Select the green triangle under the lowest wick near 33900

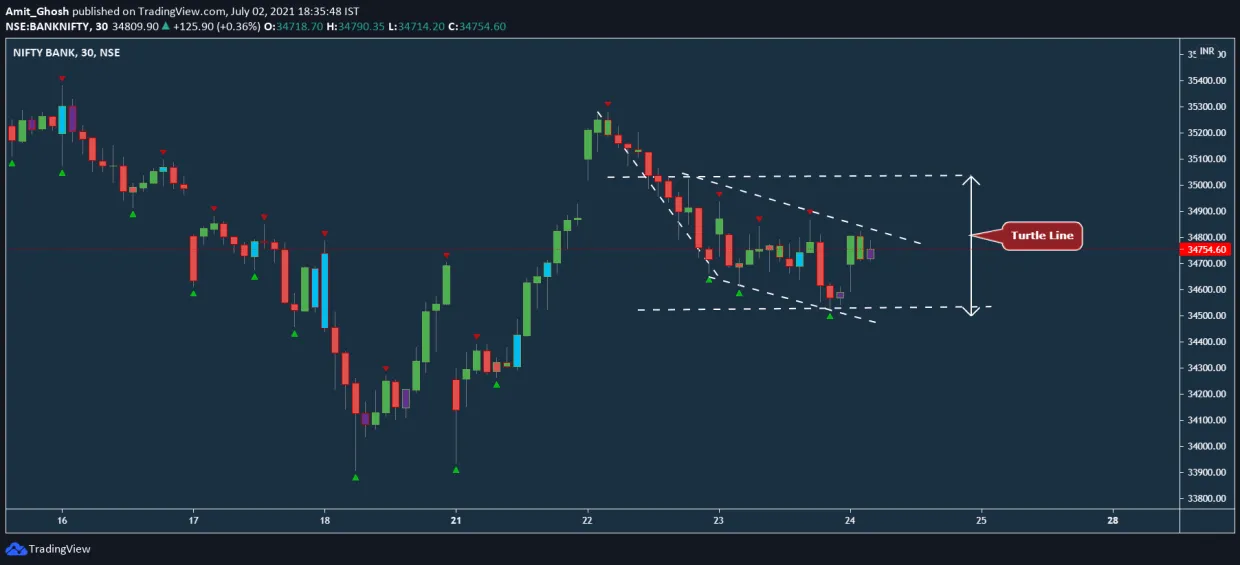point(356,477)
